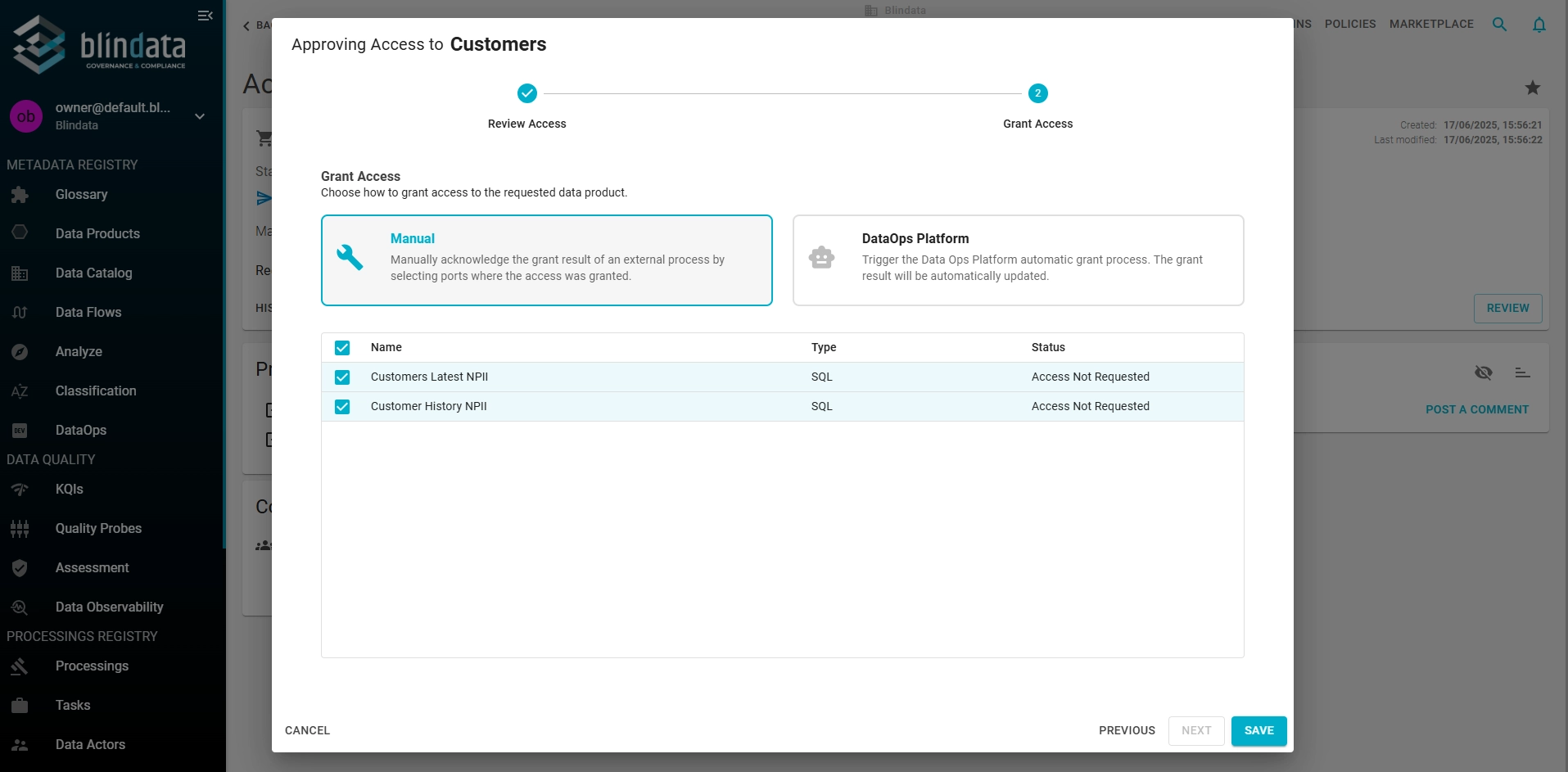Click SQL type of Customers Latest NPII

coord(822,377)
